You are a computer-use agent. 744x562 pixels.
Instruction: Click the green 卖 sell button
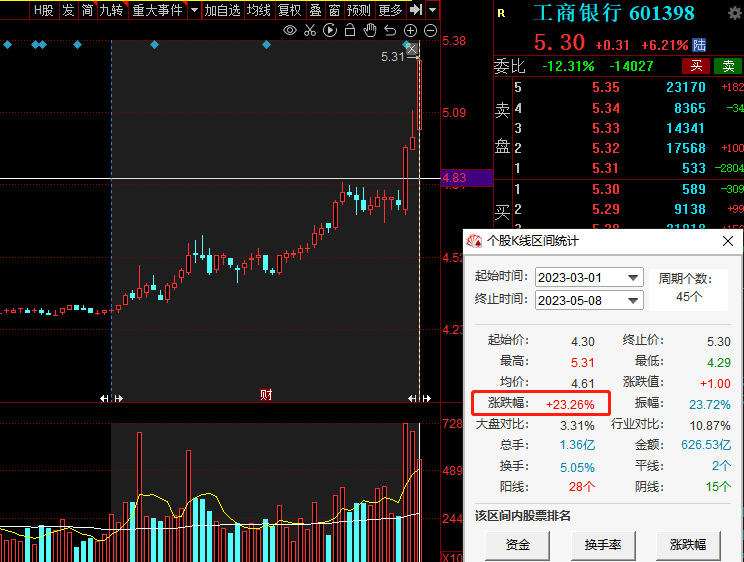727,66
